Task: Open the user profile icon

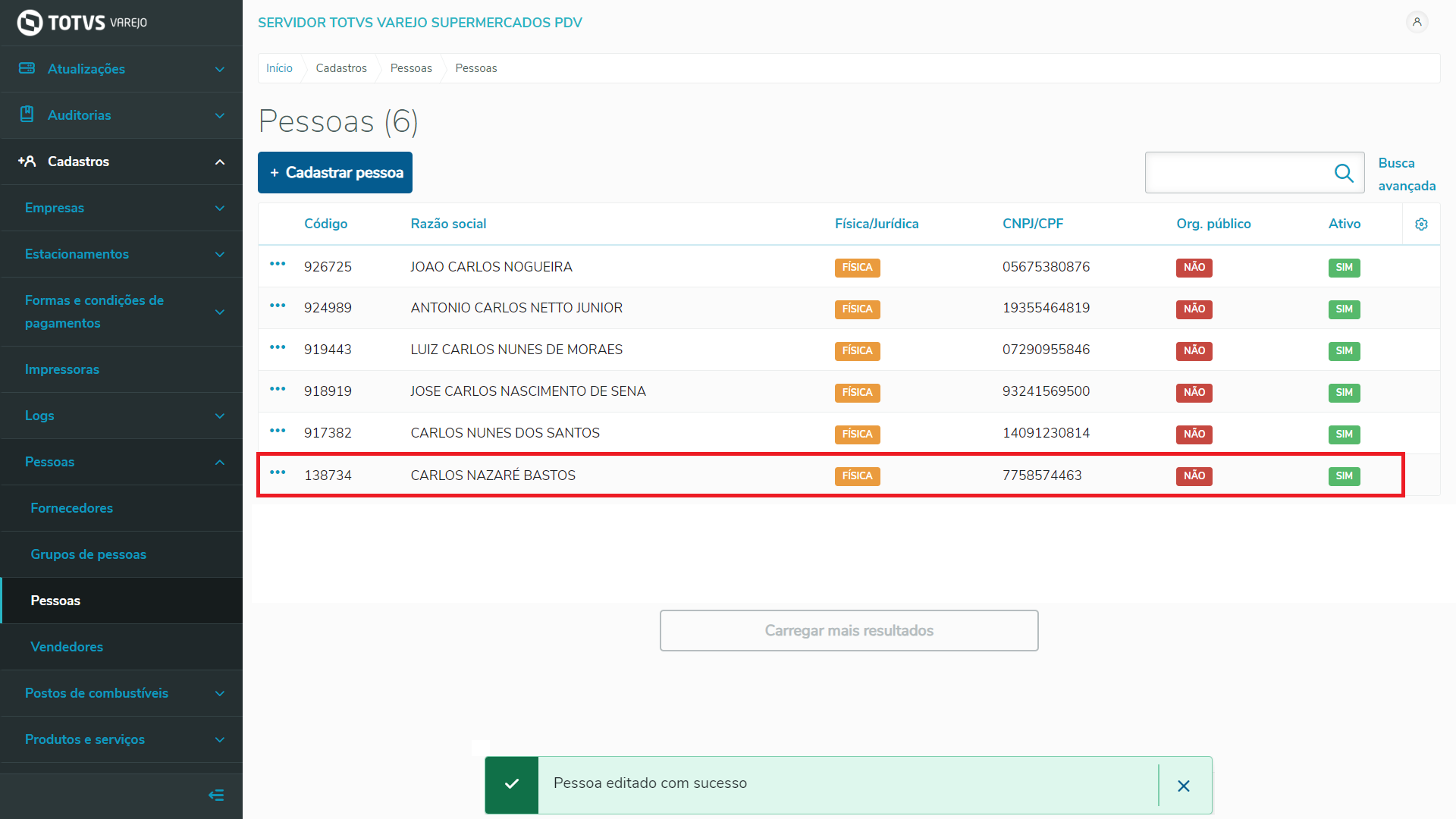Action: (x=1417, y=22)
